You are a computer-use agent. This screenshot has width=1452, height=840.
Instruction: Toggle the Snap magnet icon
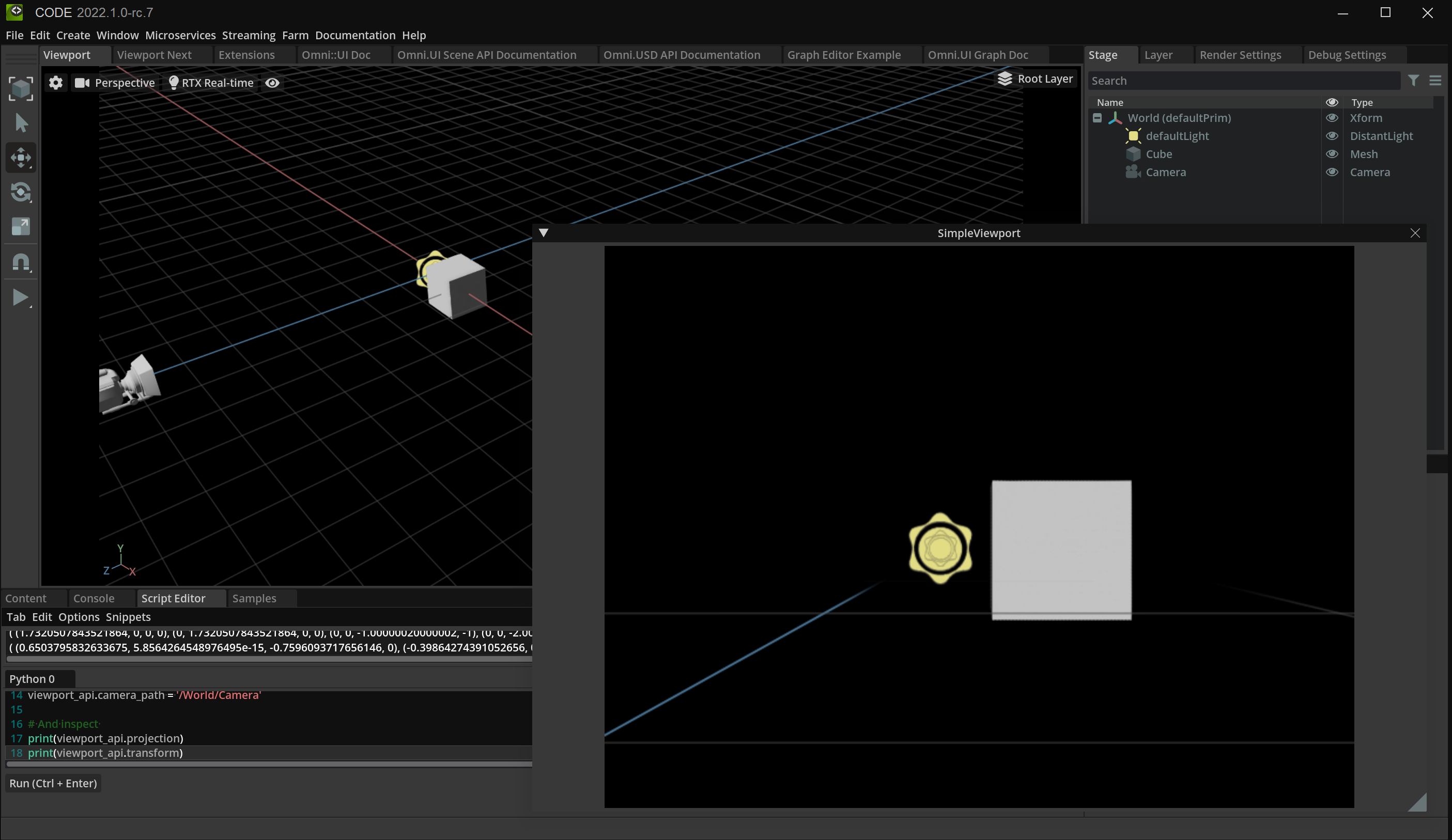(x=21, y=262)
